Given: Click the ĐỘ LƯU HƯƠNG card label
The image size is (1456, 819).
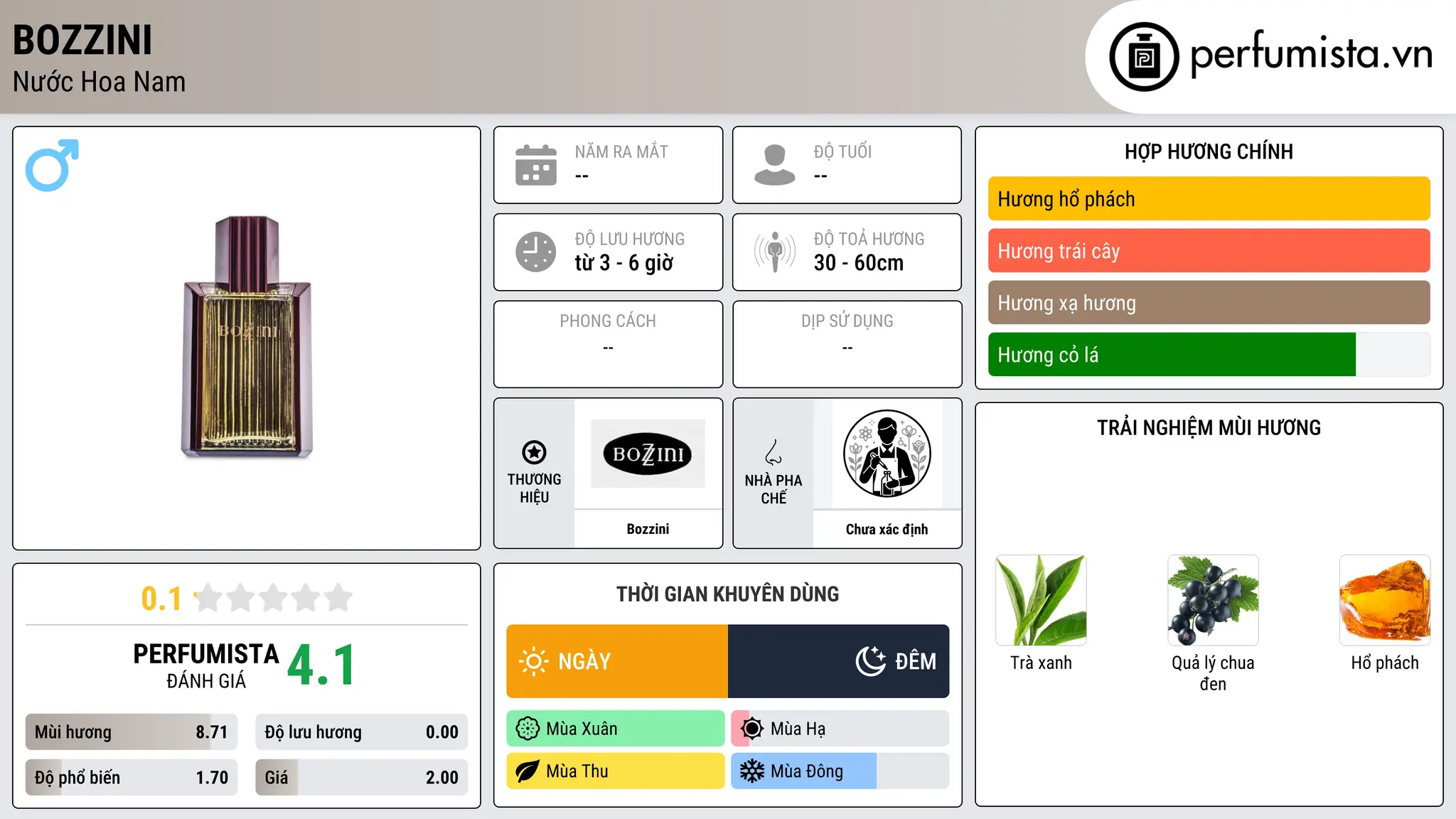Looking at the screenshot, I should click(630, 239).
